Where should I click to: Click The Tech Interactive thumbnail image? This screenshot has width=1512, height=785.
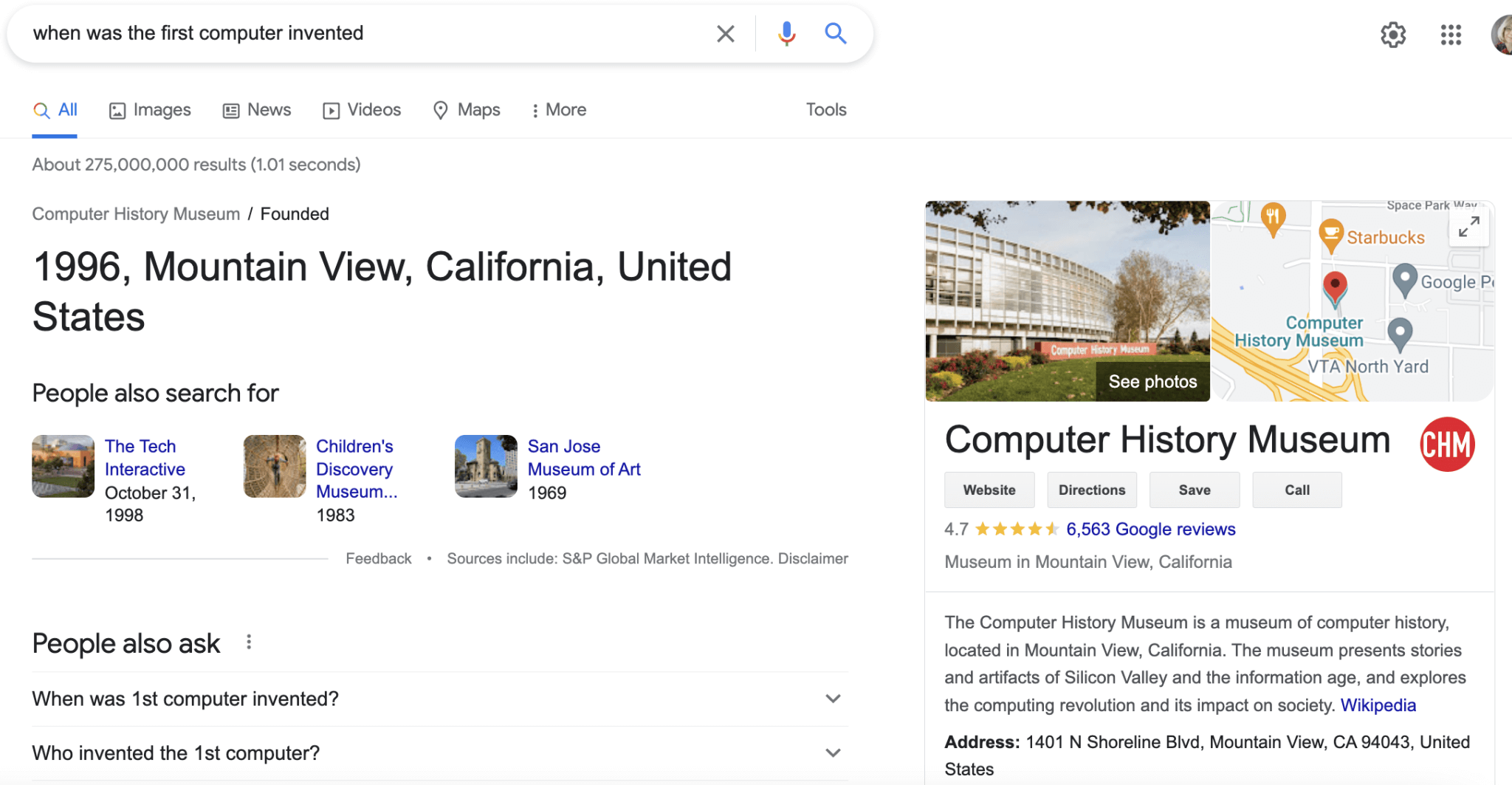click(x=63, y=466)
